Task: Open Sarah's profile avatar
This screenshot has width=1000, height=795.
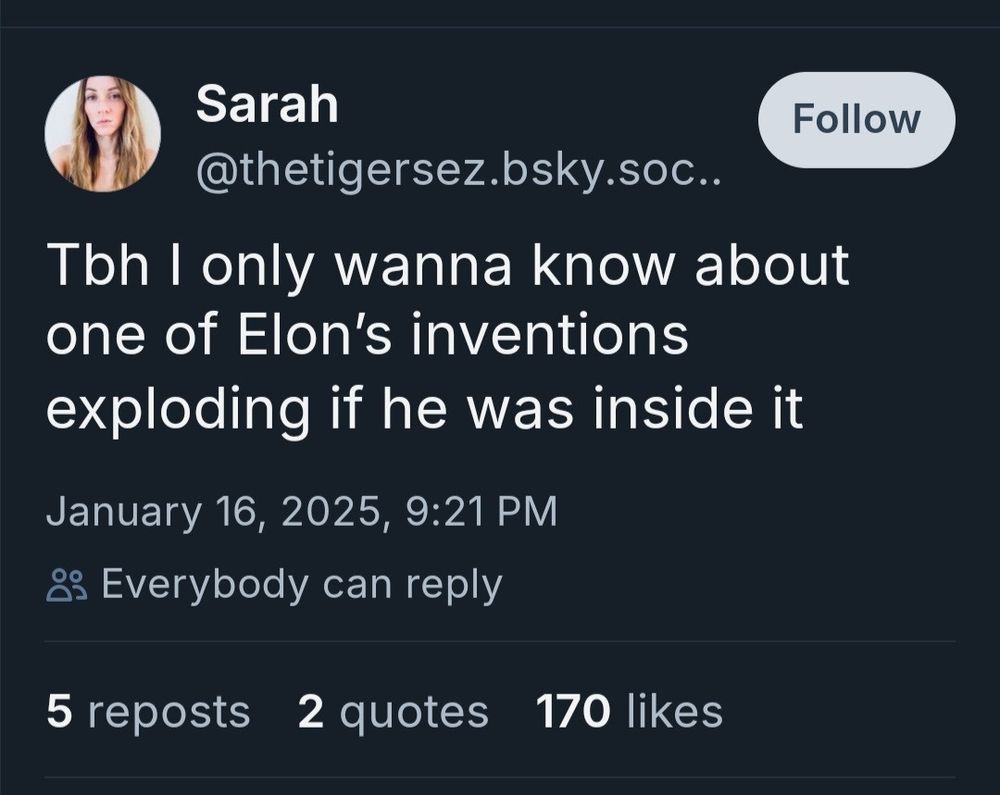Action: point(103,134)
